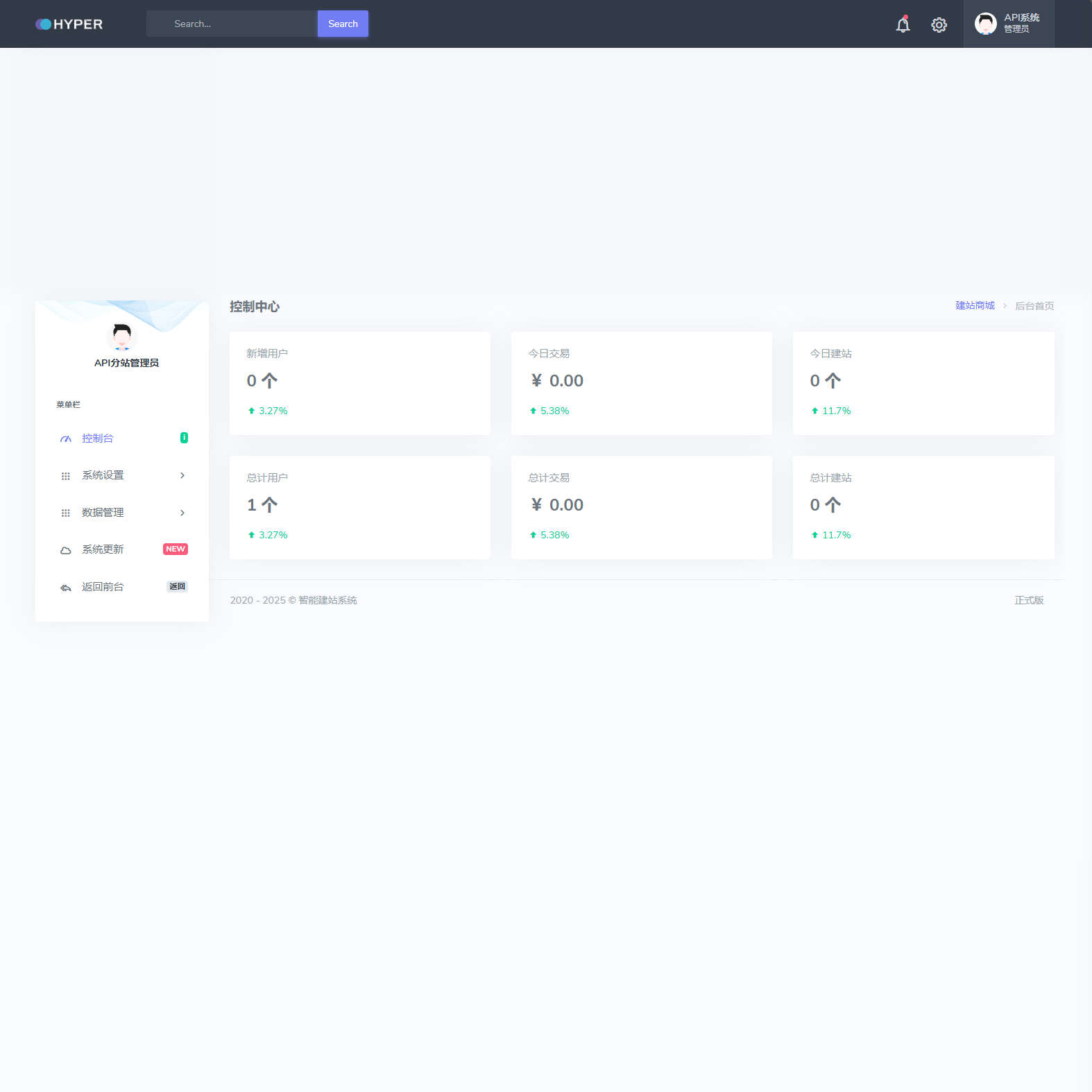Click the top bar user avatar
The height and width of the screenshot is (1092, 1092).
tap(985, 24)
